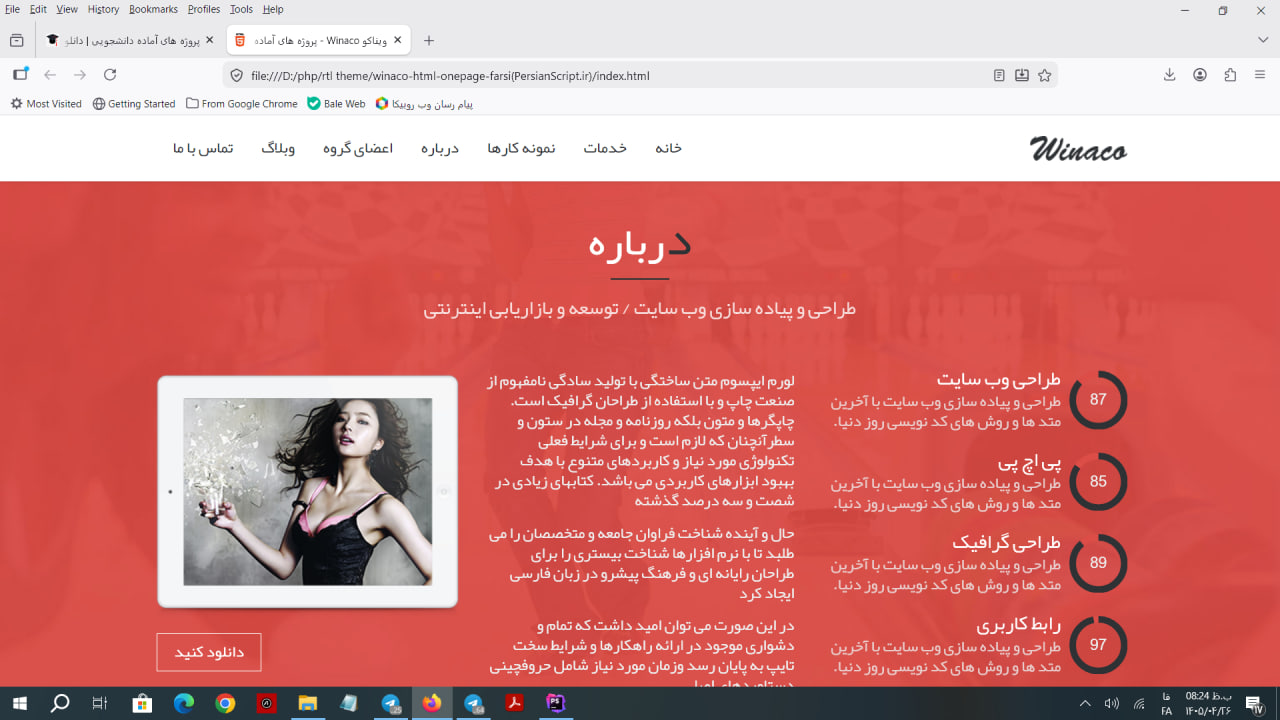Open the Tools menu
This screenshot has width=1280, height=720.
pyautogui.click(x=241, y=9)
